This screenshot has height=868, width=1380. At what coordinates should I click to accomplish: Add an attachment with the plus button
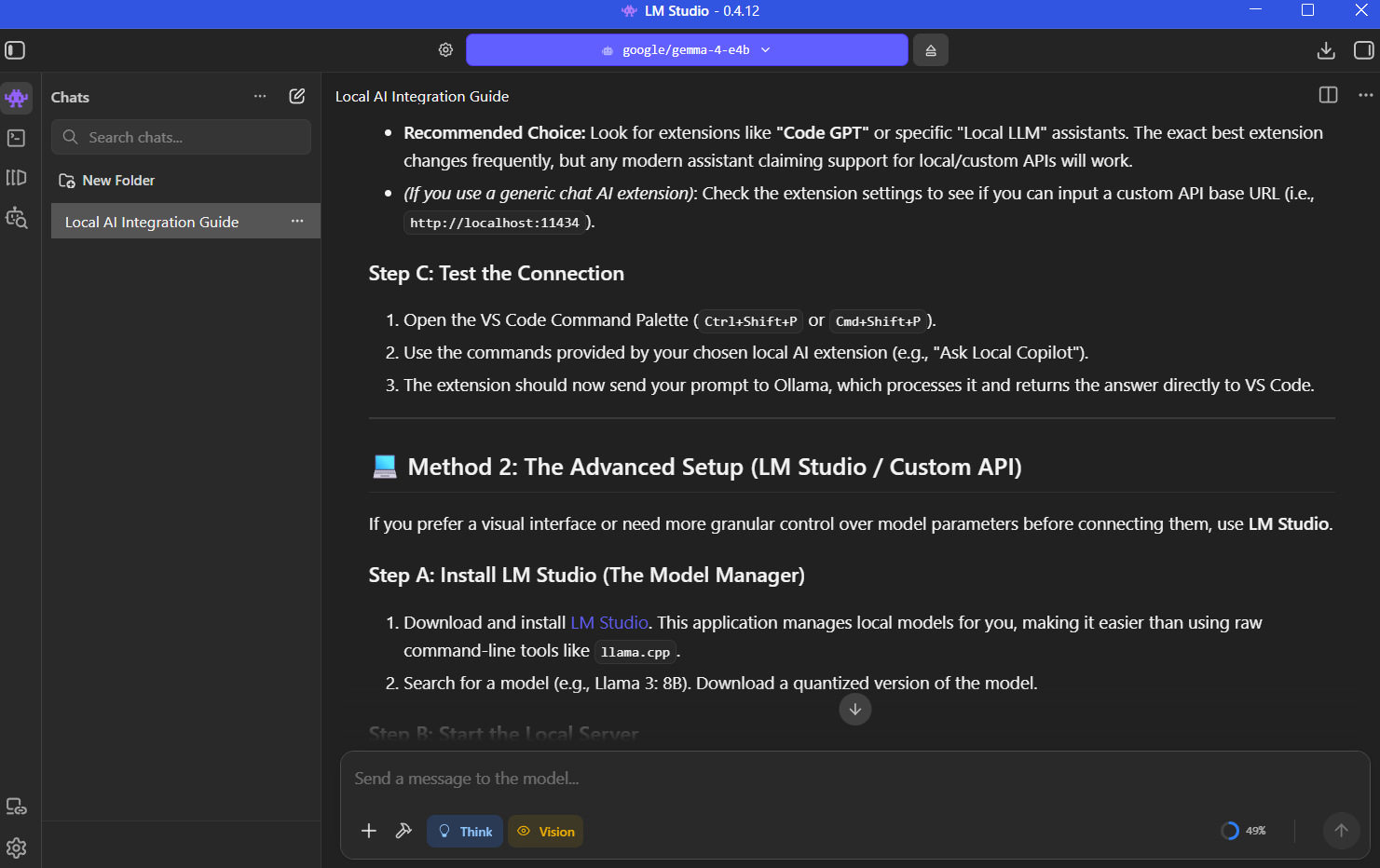pyautogui.click(x=369, y=831)
